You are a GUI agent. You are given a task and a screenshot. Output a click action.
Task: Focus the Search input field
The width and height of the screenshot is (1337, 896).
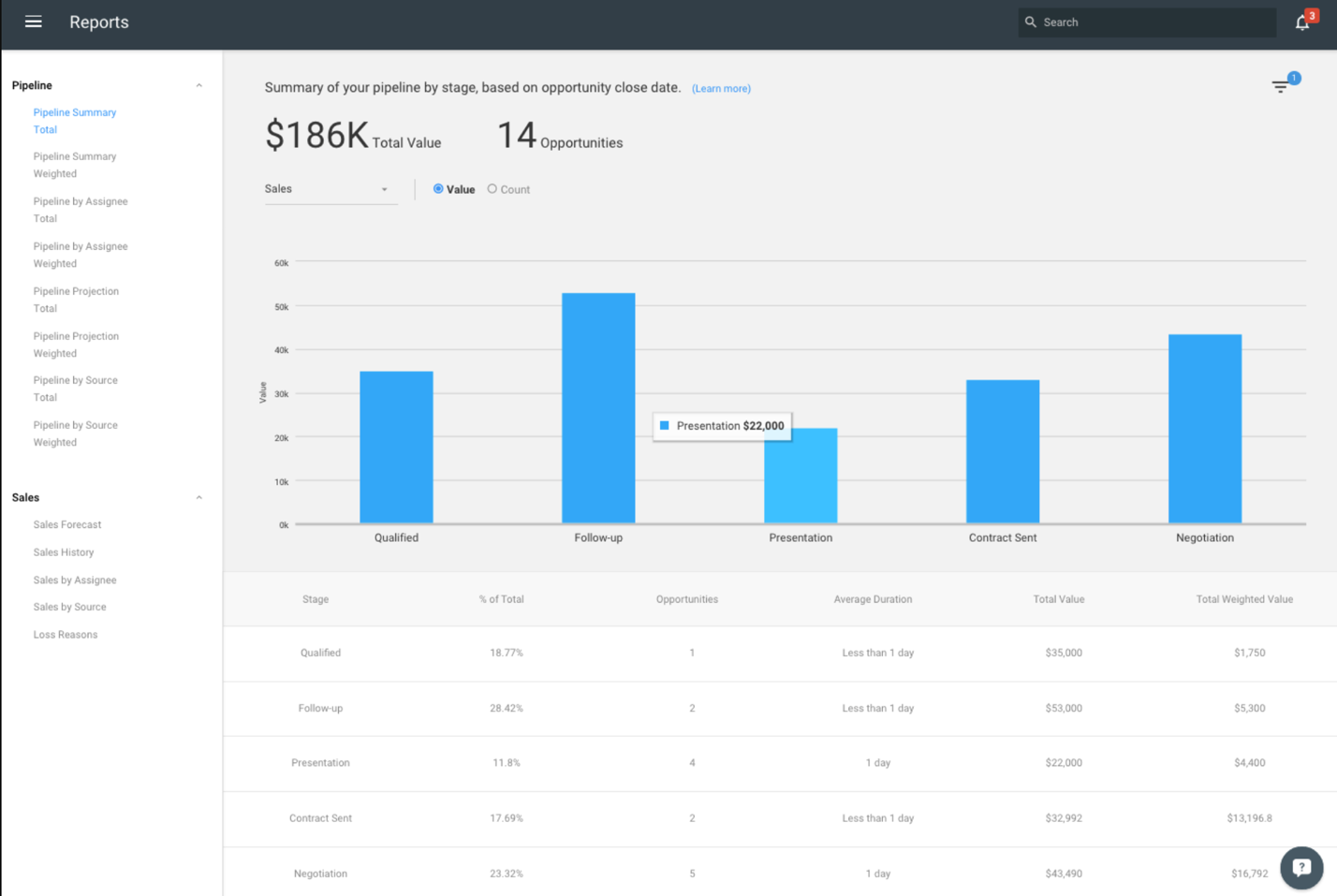coord(1147,22)
